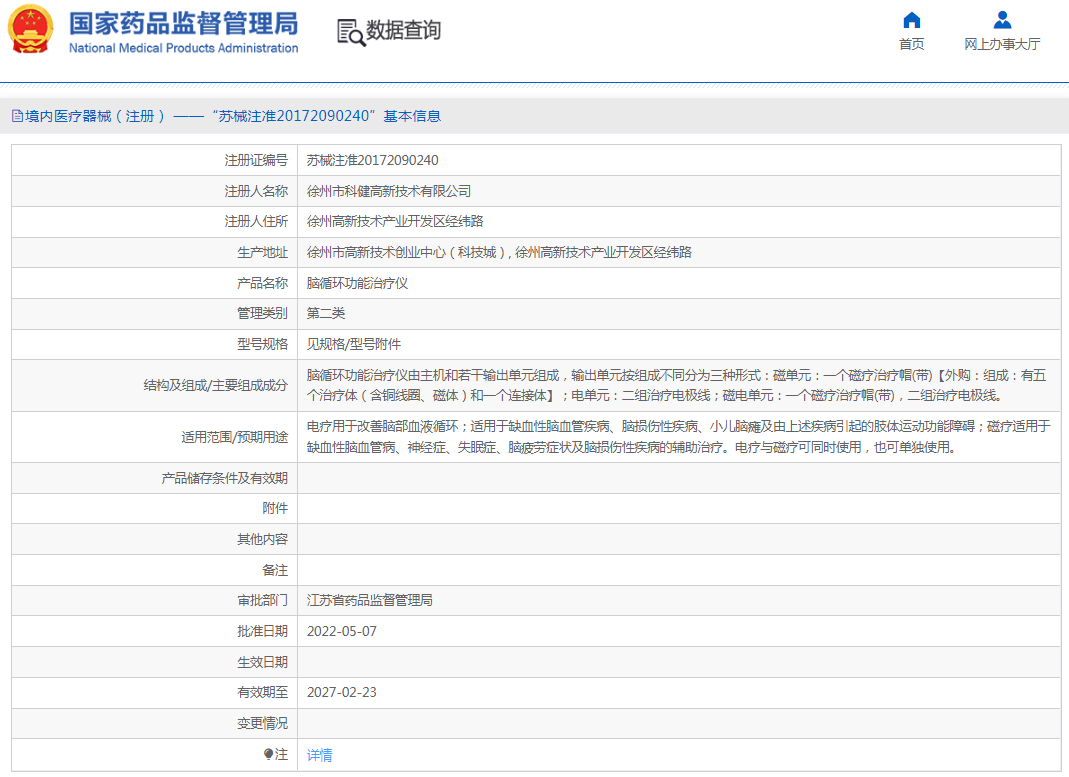Click the 首页 home house icon
Screen dimensions: 1069x777
point(911,19)
